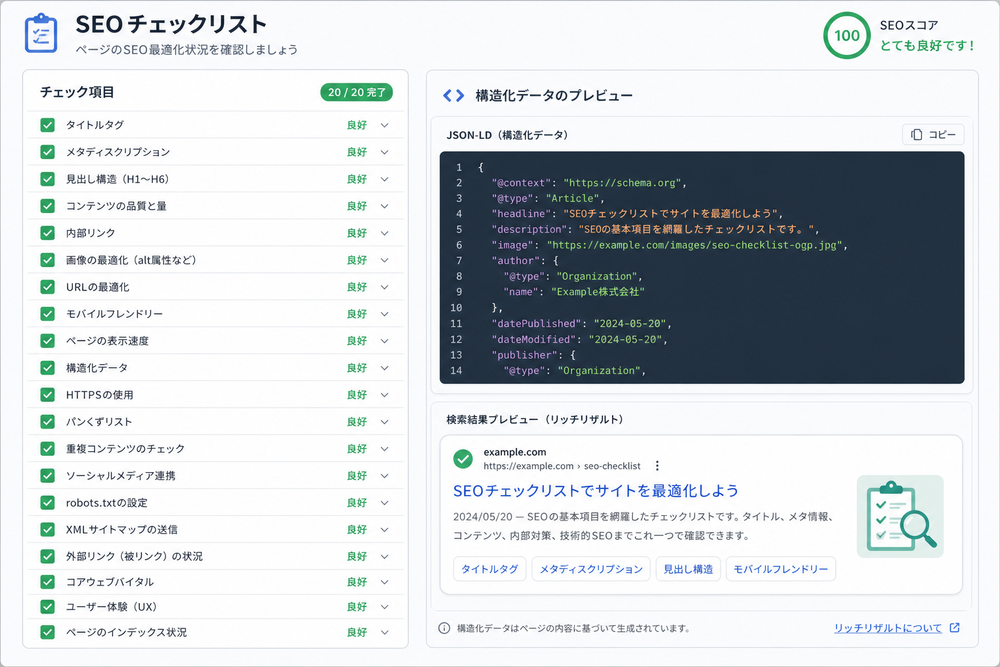1000x667 pixels.
Task: Expand the ユーザー体験（UX） row chevron
Action: click(x=385, y=607)
